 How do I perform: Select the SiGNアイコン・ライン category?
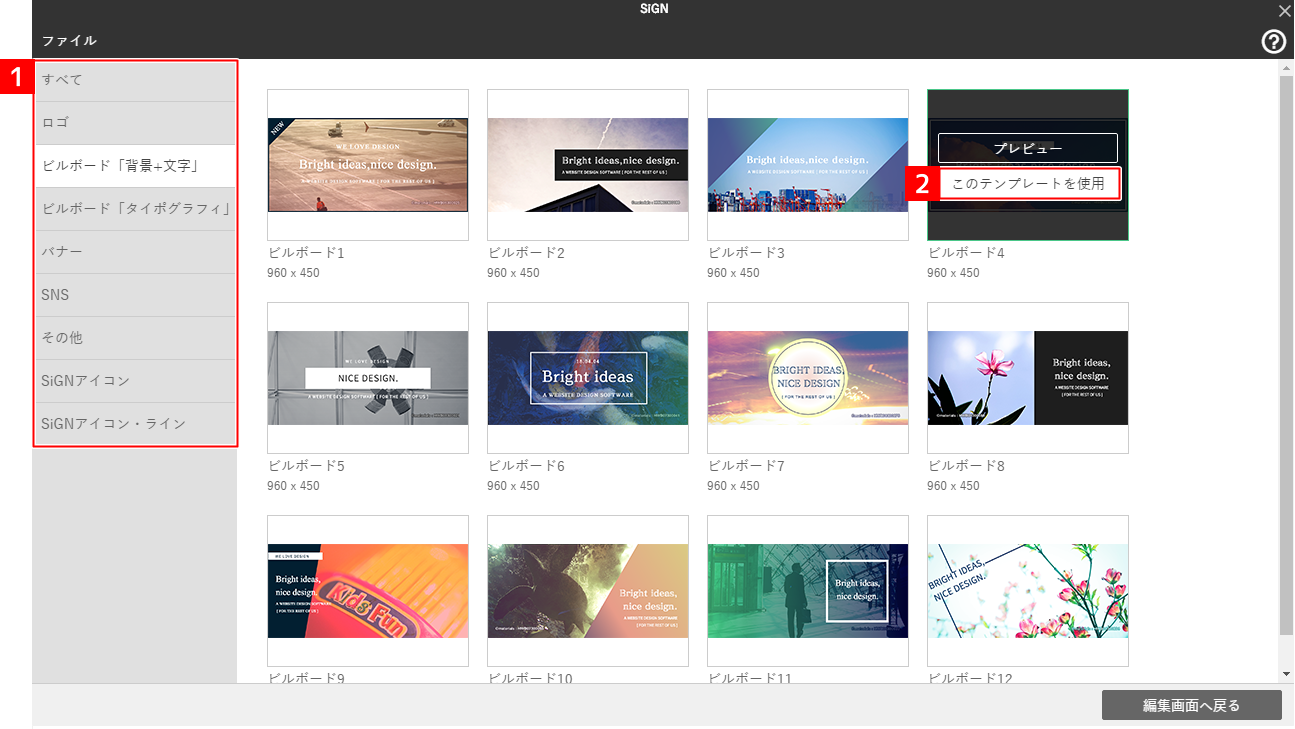(136, 424)
